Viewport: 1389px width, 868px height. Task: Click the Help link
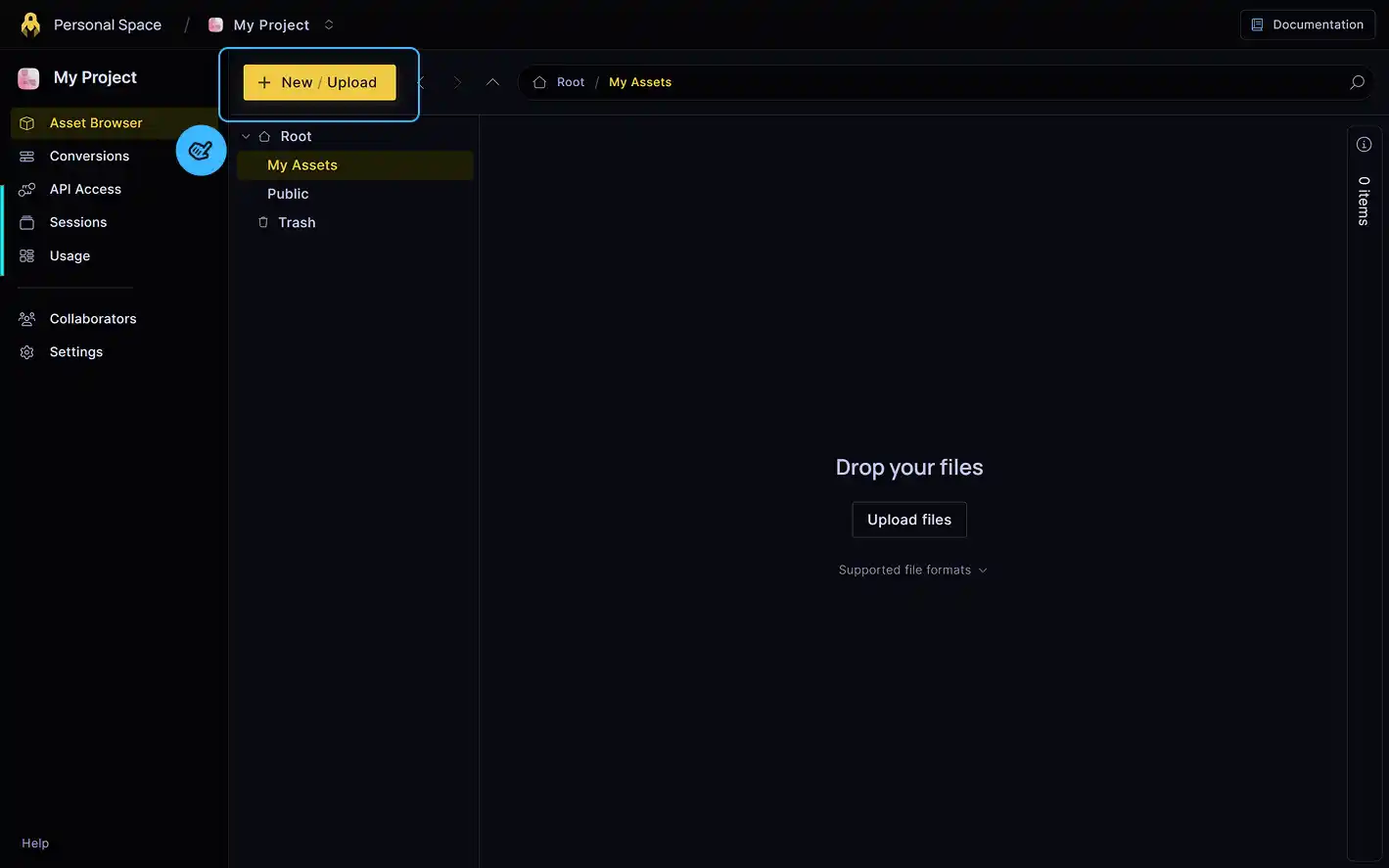tap(35, 844)
